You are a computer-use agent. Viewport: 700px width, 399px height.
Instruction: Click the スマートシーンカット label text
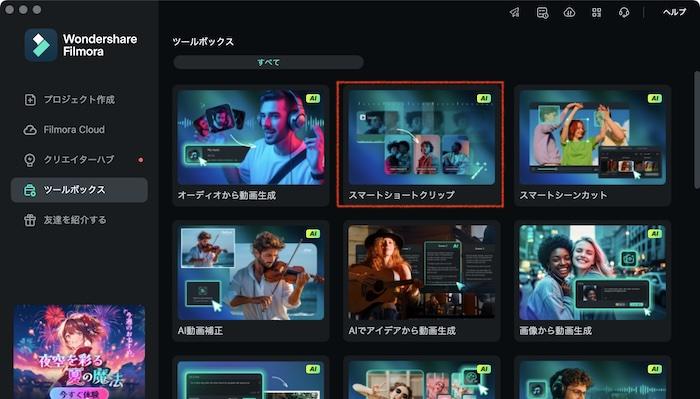(x=563, y=195)
